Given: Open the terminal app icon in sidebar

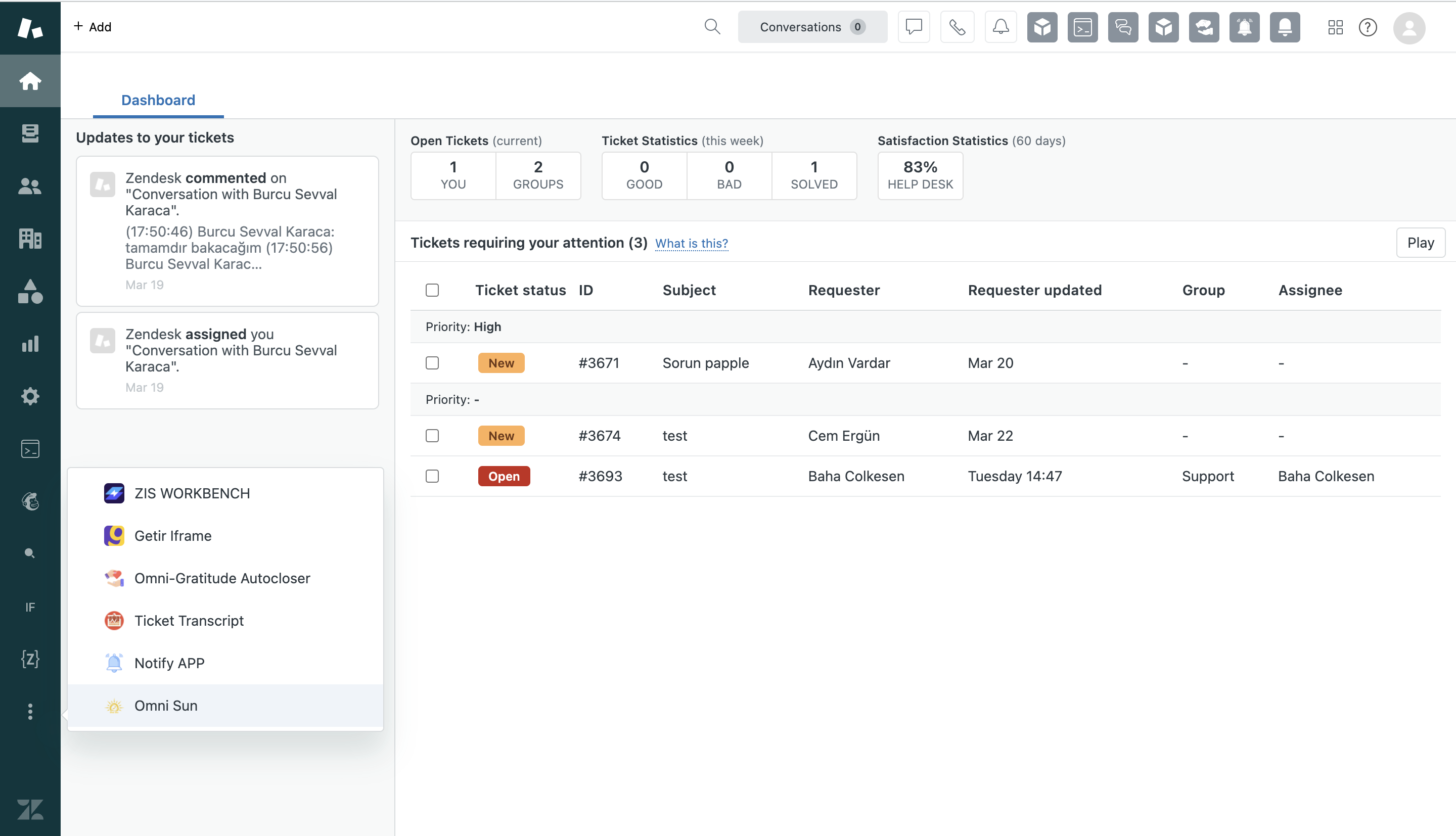Looking at the screenshot, I should 30,448.
